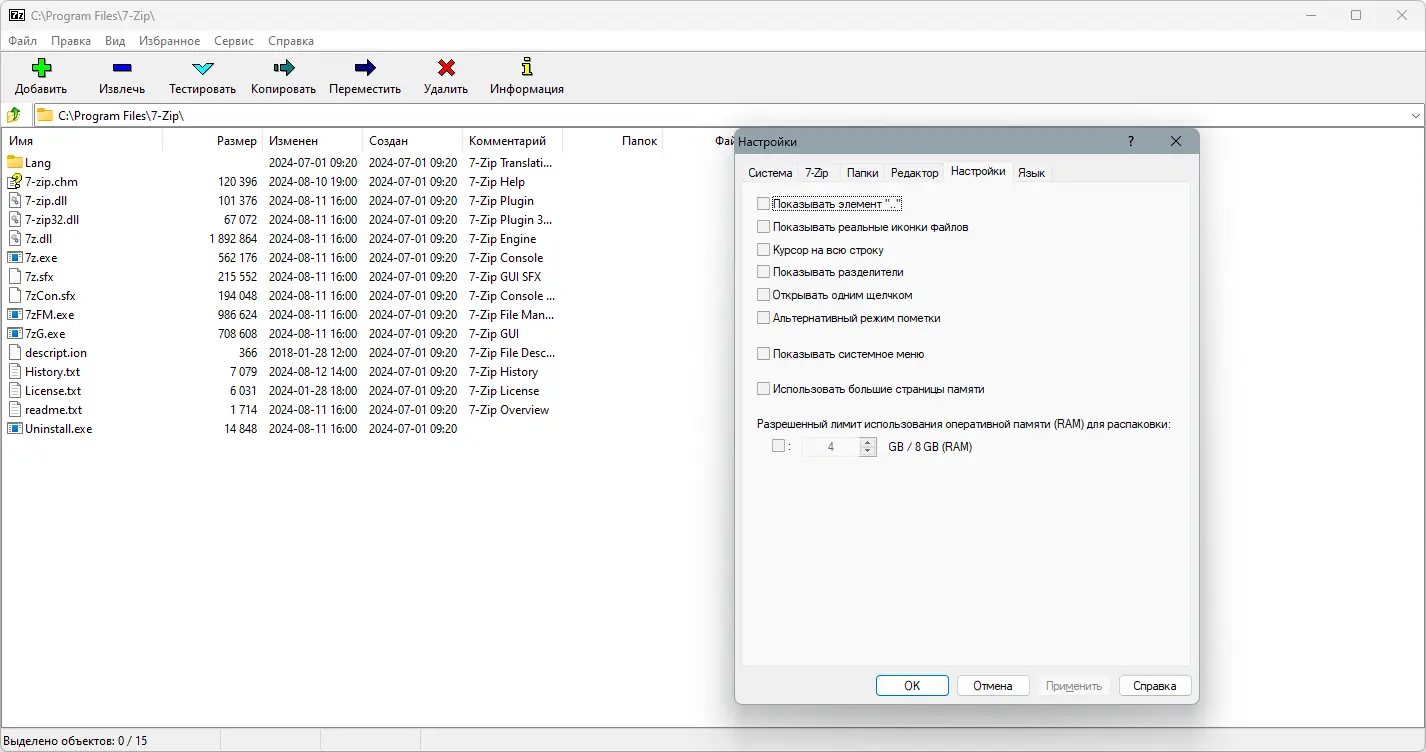Screen dimensions: 1426x752
Task: Enable Открывать одним щелчком checkbox
Action: [x=764, y=295]
